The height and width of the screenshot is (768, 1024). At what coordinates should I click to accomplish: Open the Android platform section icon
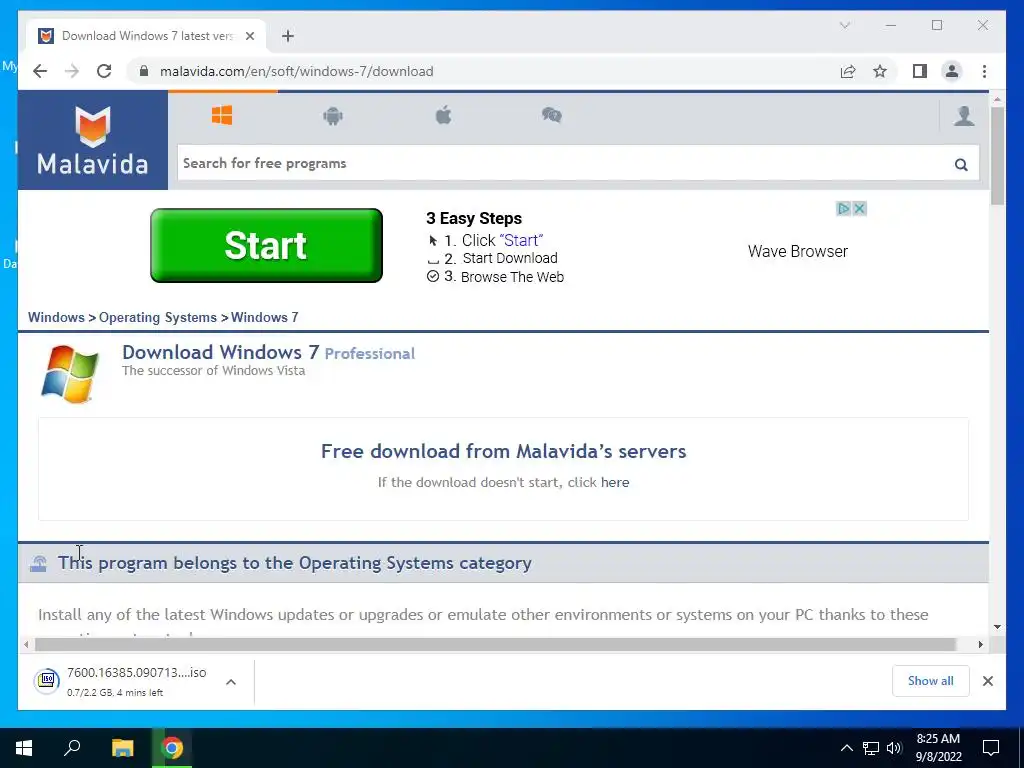(x=333, y=116)
